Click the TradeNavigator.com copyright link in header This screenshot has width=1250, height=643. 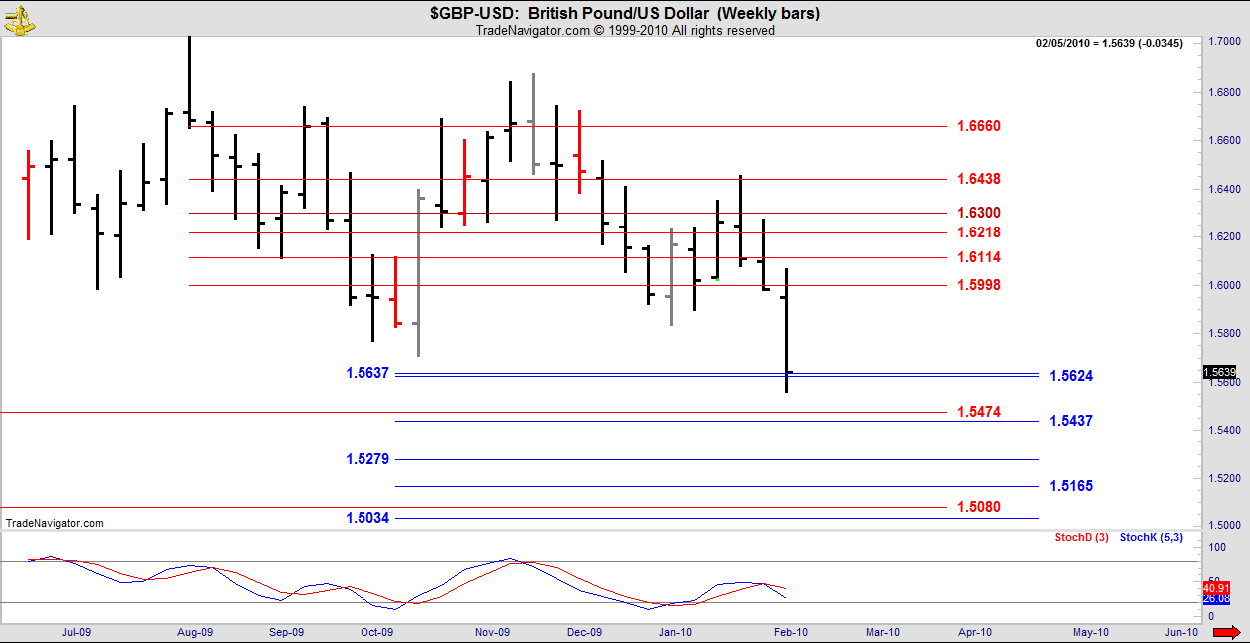[624, 30]
